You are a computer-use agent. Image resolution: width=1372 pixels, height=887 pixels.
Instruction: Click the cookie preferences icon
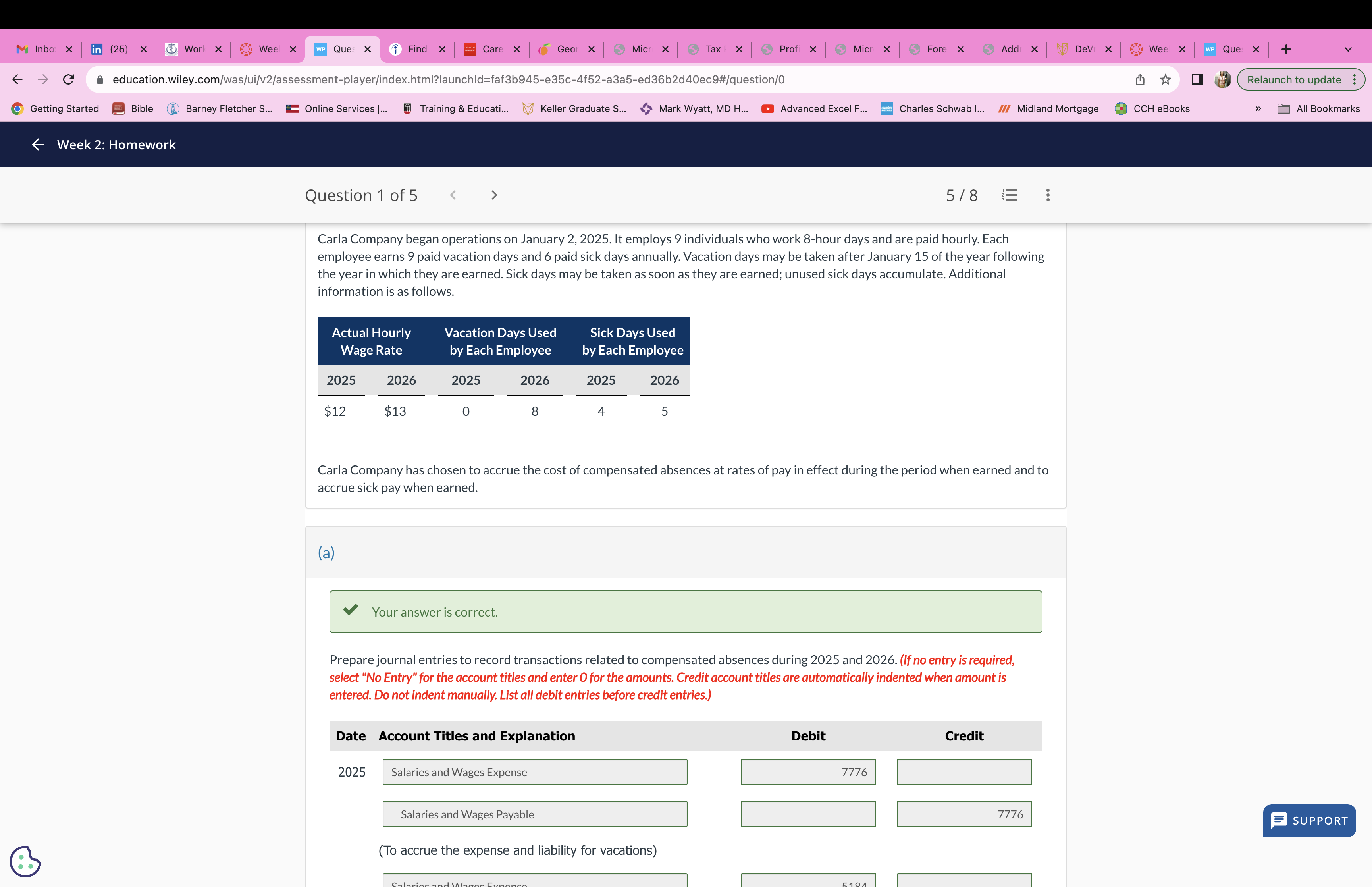(x=25, y=861)
